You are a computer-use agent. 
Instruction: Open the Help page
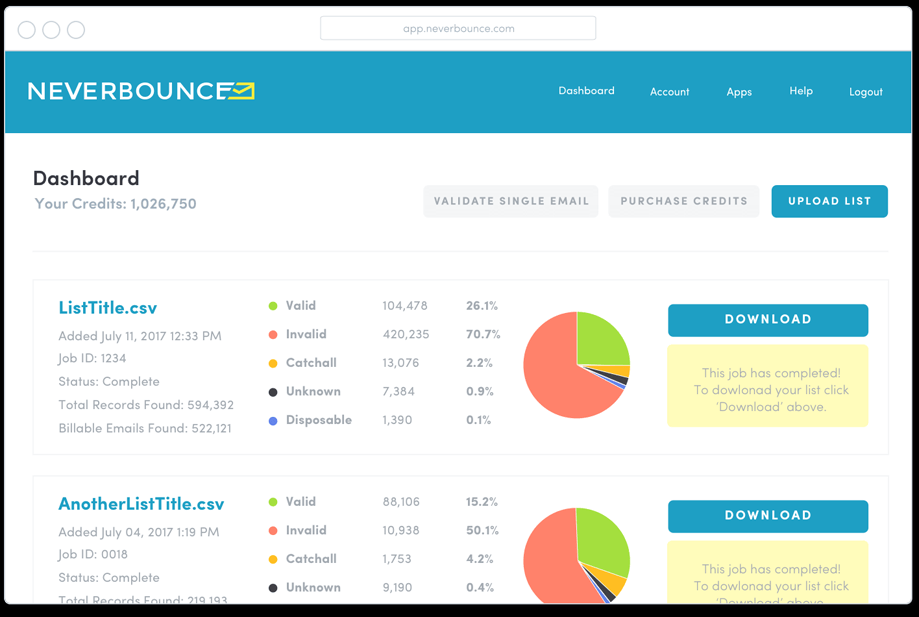pos(801,91)
